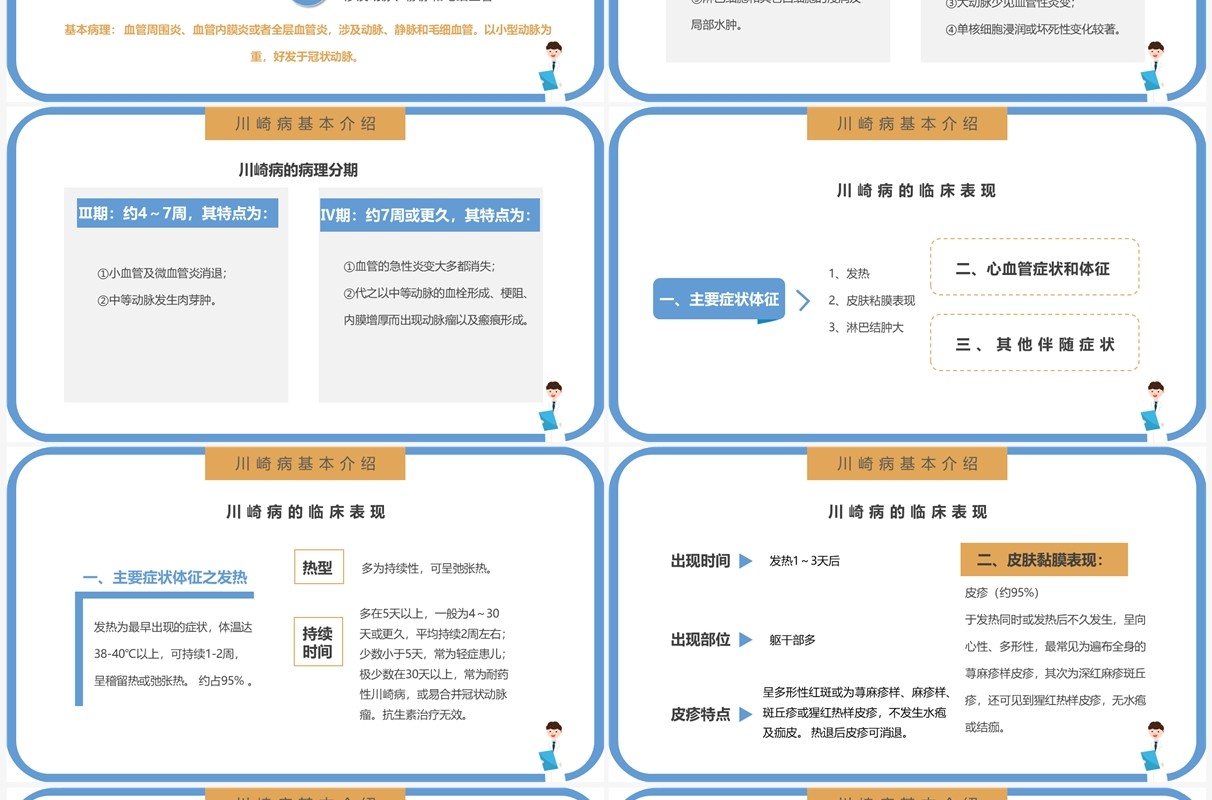Select the dashed box 三、其他伴随症状
The height and width of the screenshot is (800, 1212).
click(1034, 343)
